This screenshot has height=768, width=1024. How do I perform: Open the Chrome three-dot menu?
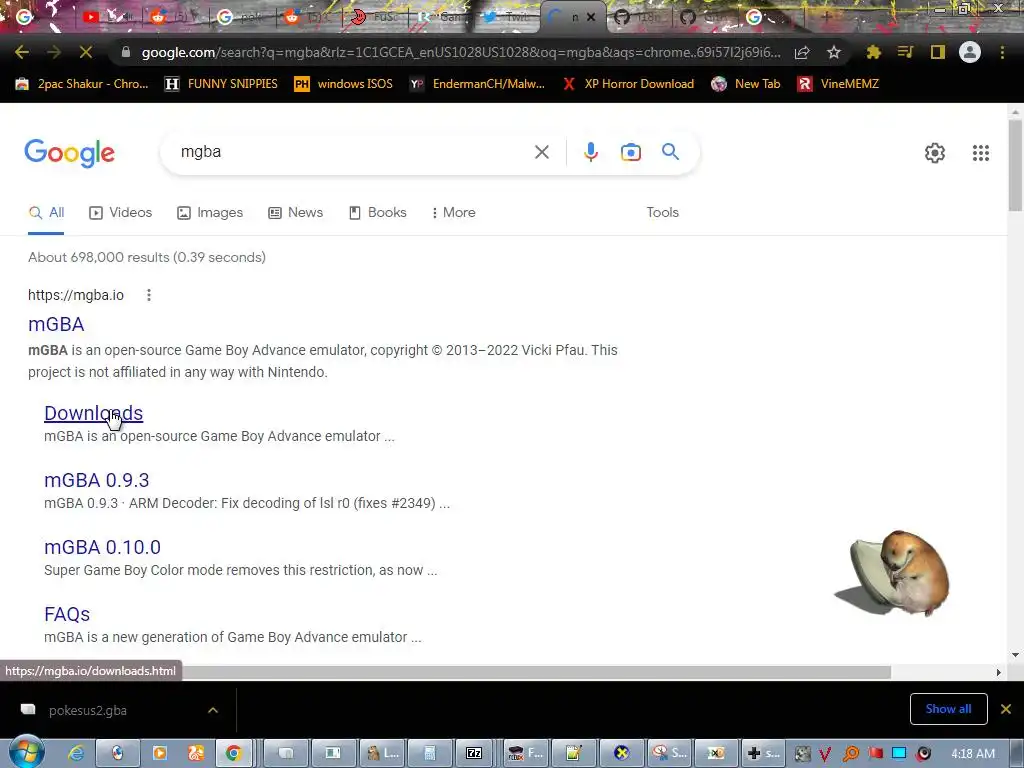coord(1002,52)
